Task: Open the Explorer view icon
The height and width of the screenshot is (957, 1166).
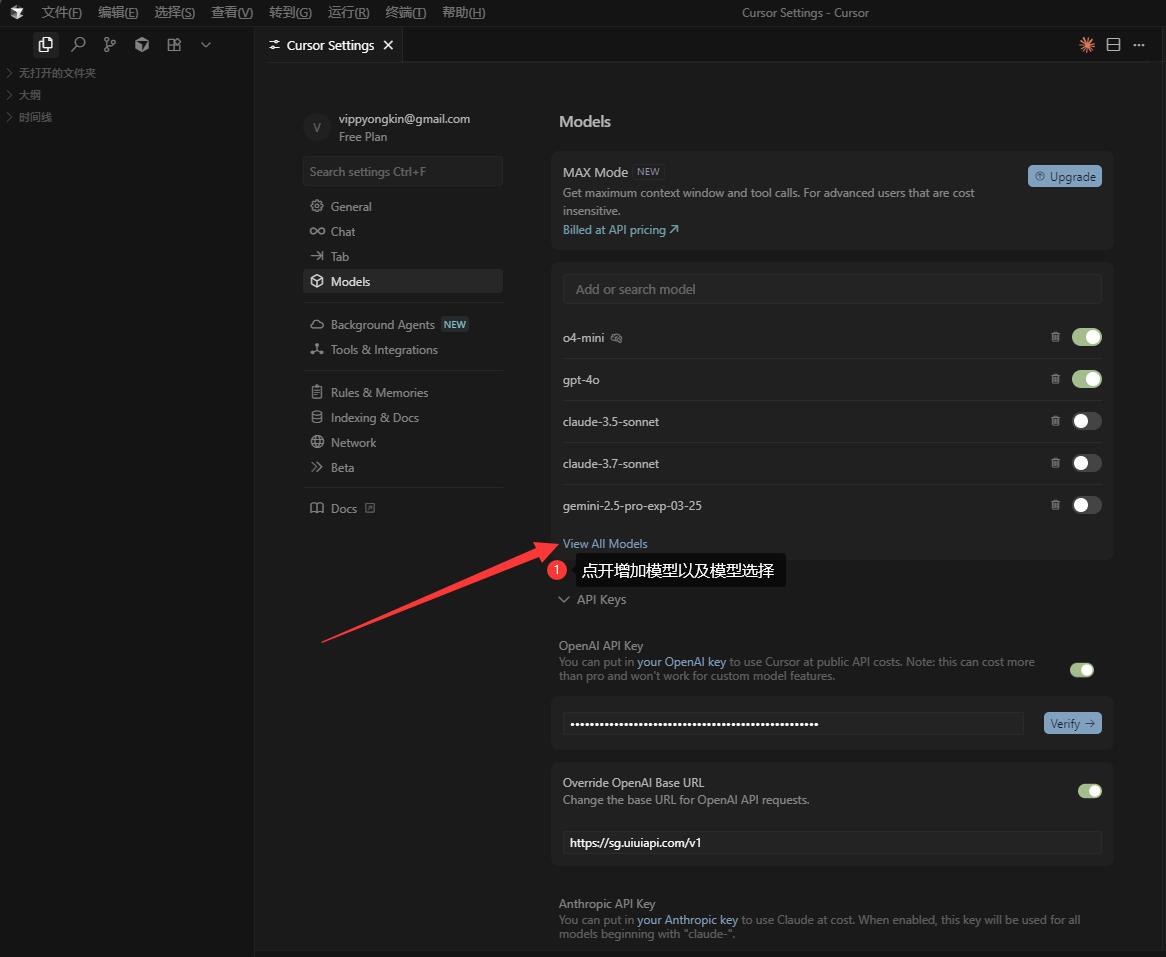Action: coord(45,45)
